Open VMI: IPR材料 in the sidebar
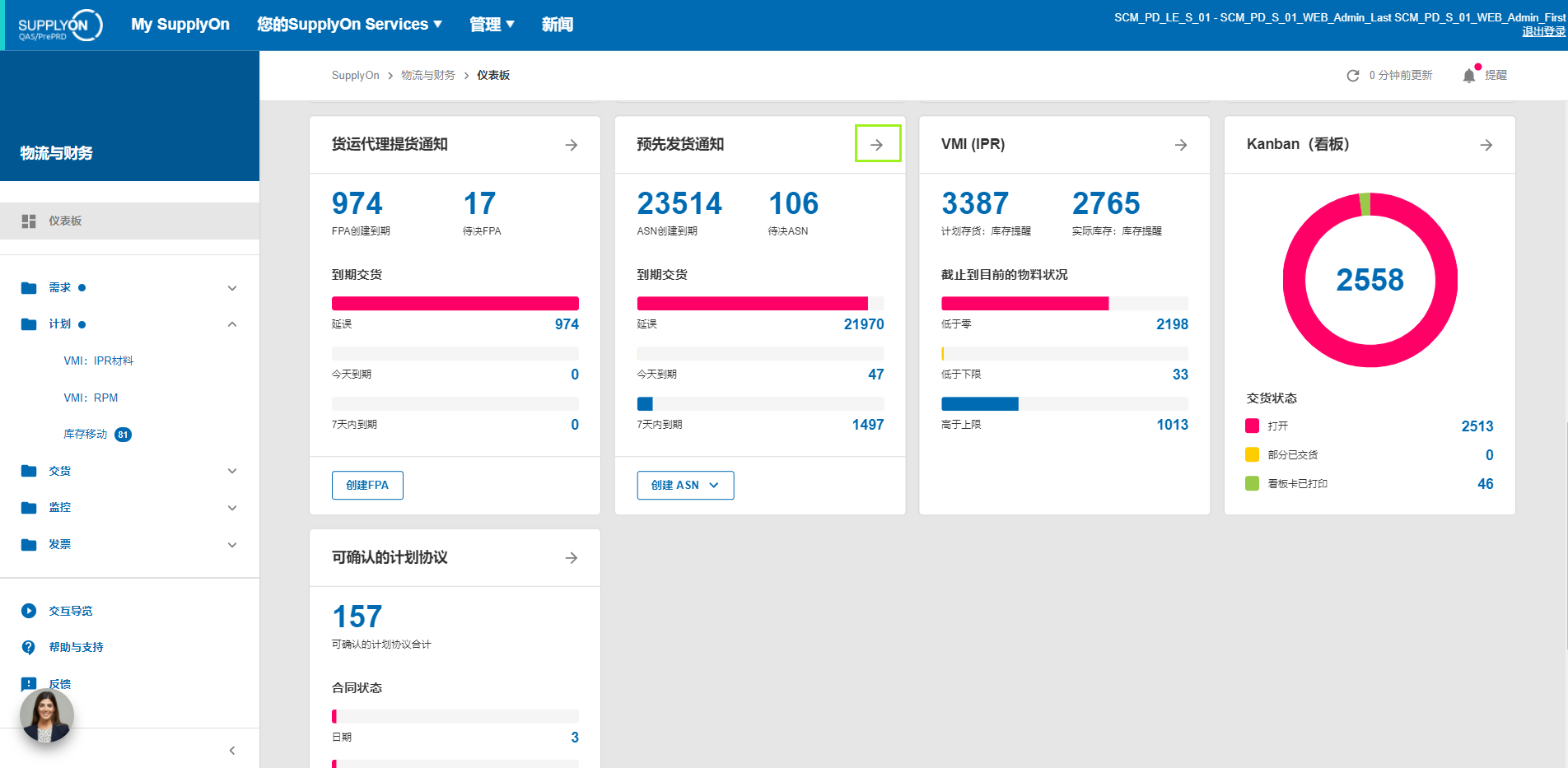 tap(99, 361)
